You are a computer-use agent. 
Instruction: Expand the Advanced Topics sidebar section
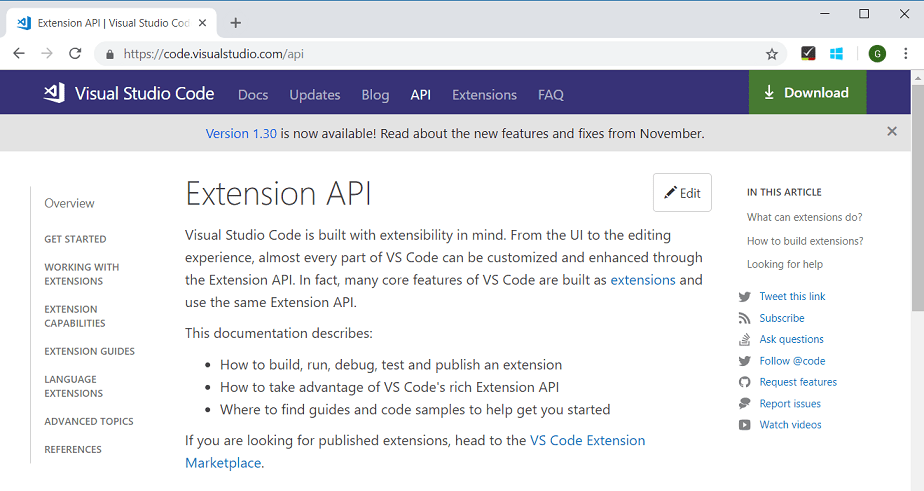coord(88,421)
